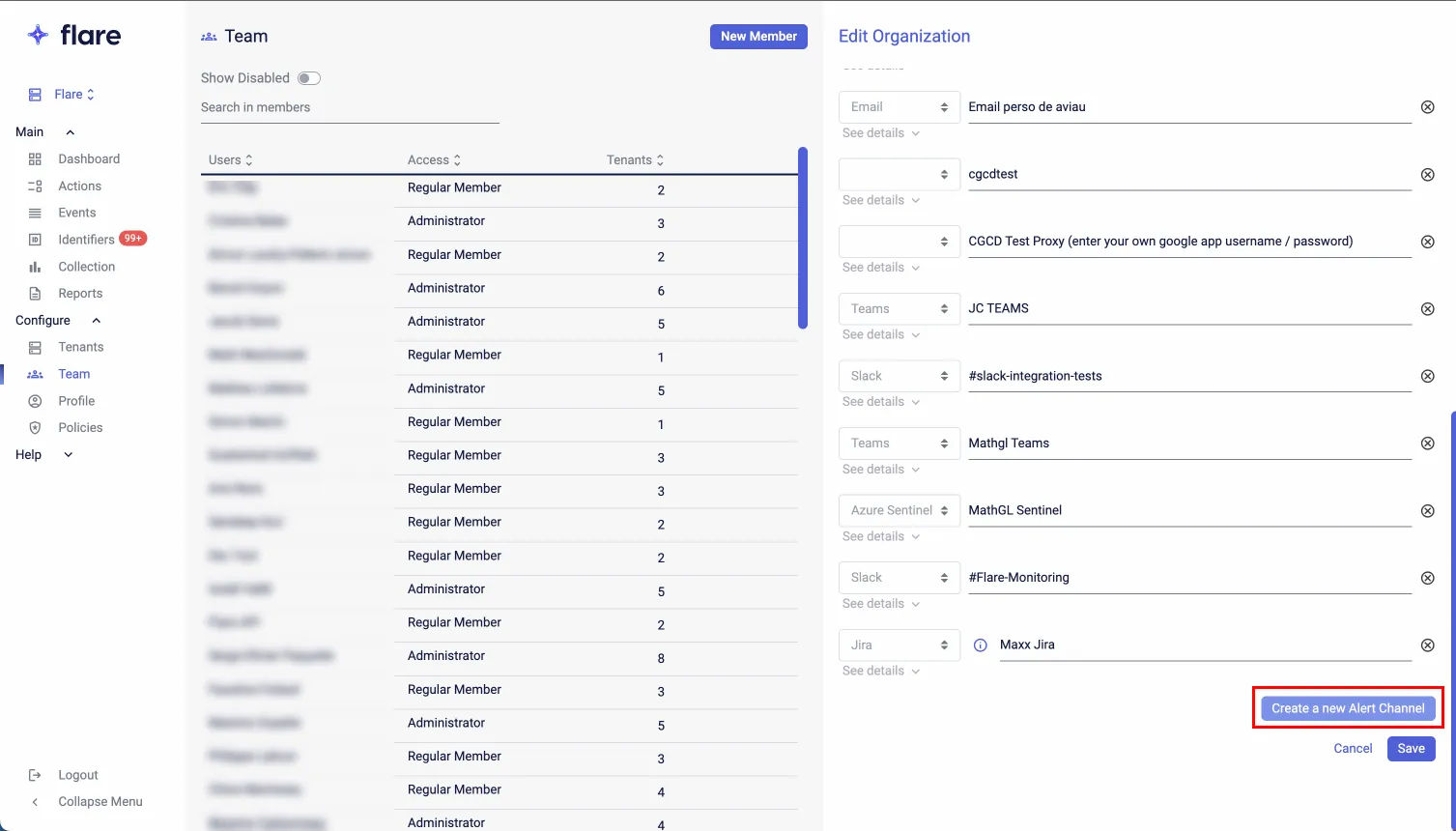Go to Team in the sidebar
The width and height of the screenshot is (1456, 831).
click(74, 374)
